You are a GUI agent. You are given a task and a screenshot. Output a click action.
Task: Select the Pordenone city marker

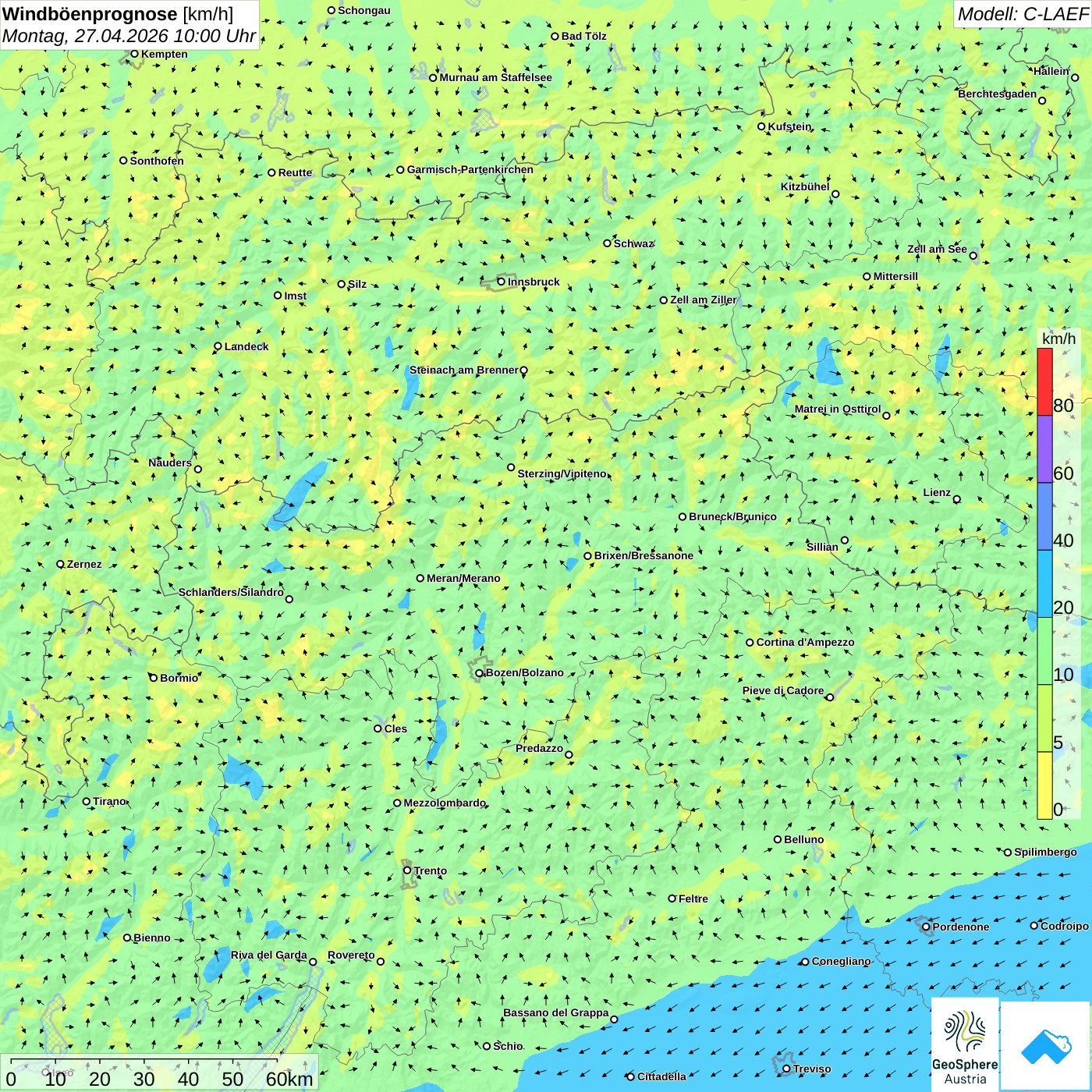[926, 927]
